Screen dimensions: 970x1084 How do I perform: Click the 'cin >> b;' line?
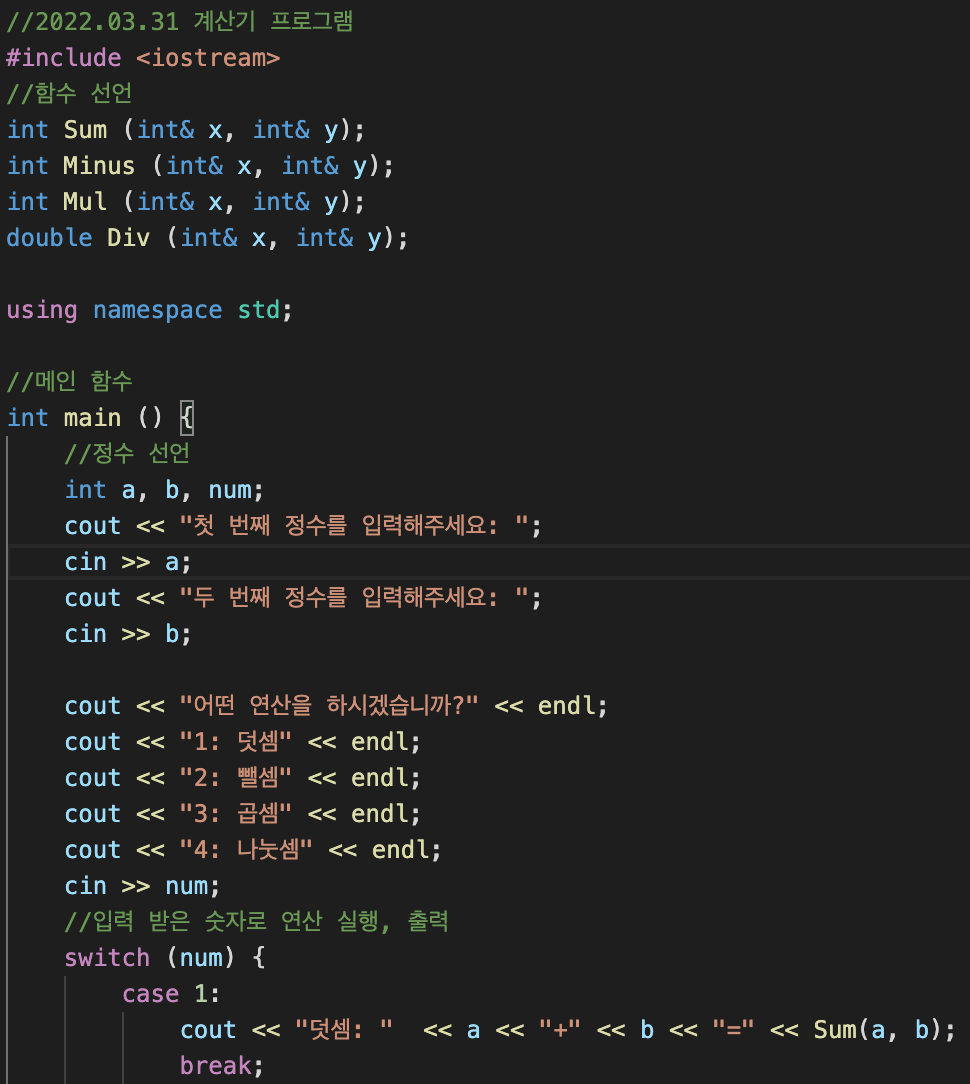128,633
